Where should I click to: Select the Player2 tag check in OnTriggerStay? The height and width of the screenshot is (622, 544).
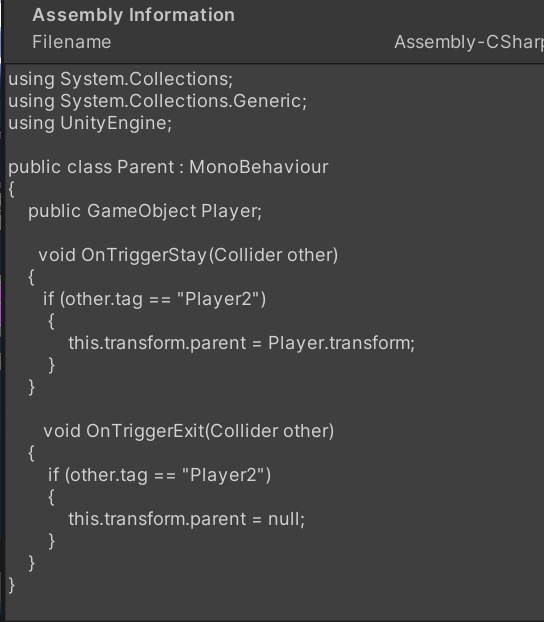coord(154,299)
